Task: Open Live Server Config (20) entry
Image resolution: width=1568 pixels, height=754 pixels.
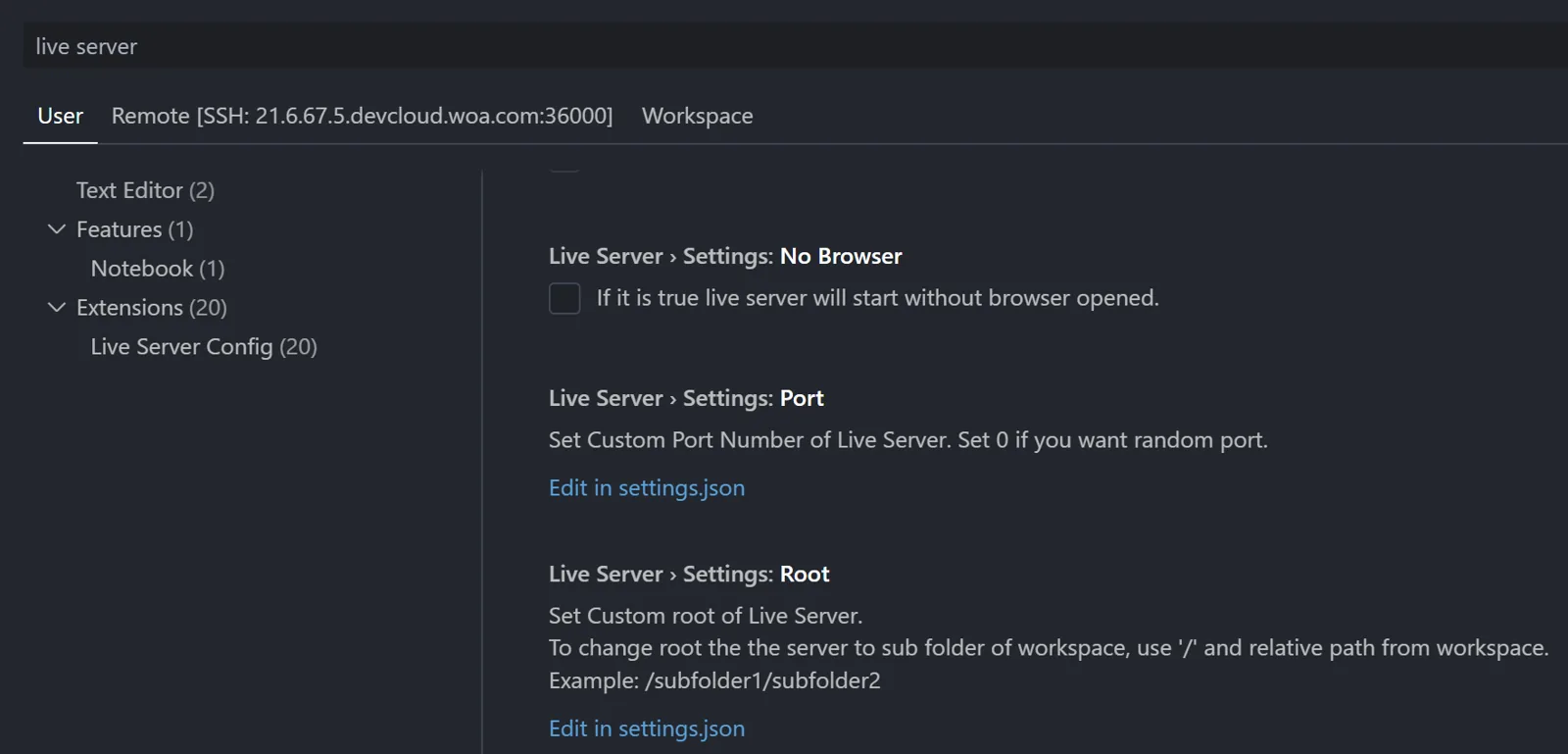Action: (x=203, y=347)
